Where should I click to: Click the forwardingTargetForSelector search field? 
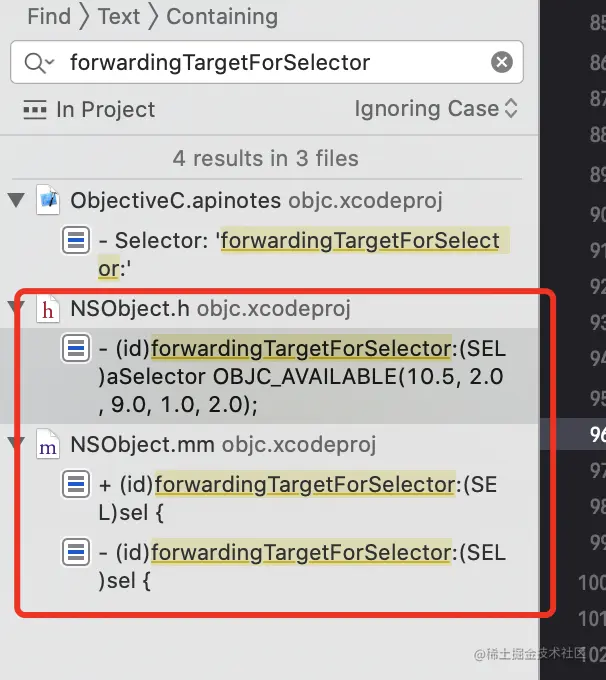click(x=267, y=62)
